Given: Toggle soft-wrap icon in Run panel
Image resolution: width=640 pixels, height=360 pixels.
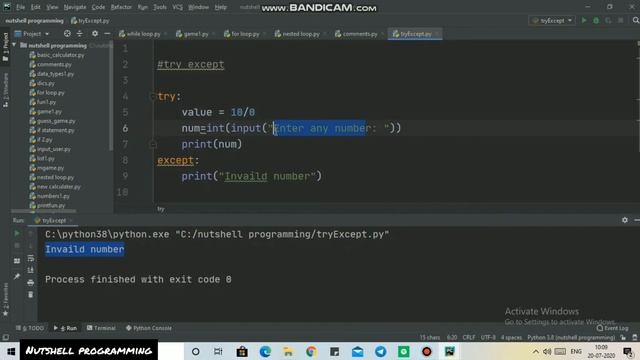Looking at the screenshot, I should (x=31, y=258).
